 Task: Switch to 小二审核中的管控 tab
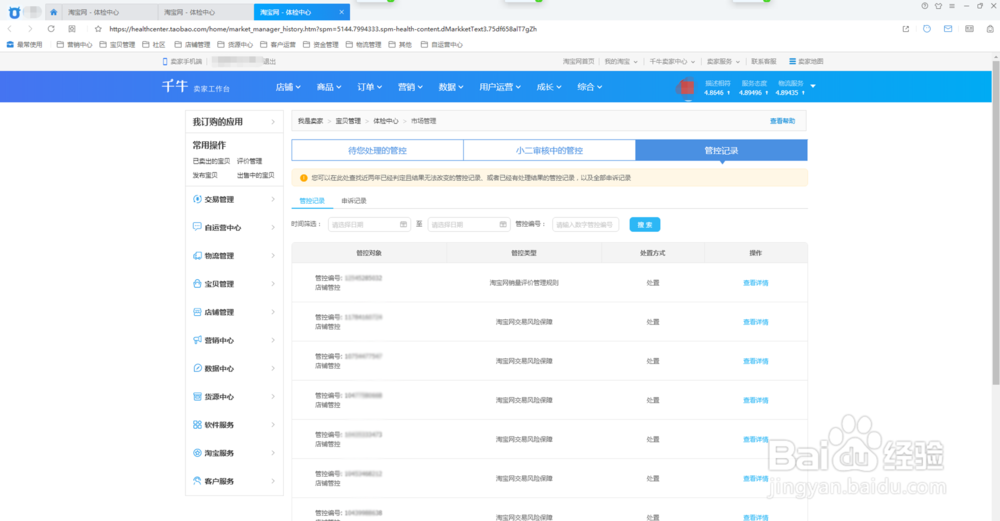[549, 150]
